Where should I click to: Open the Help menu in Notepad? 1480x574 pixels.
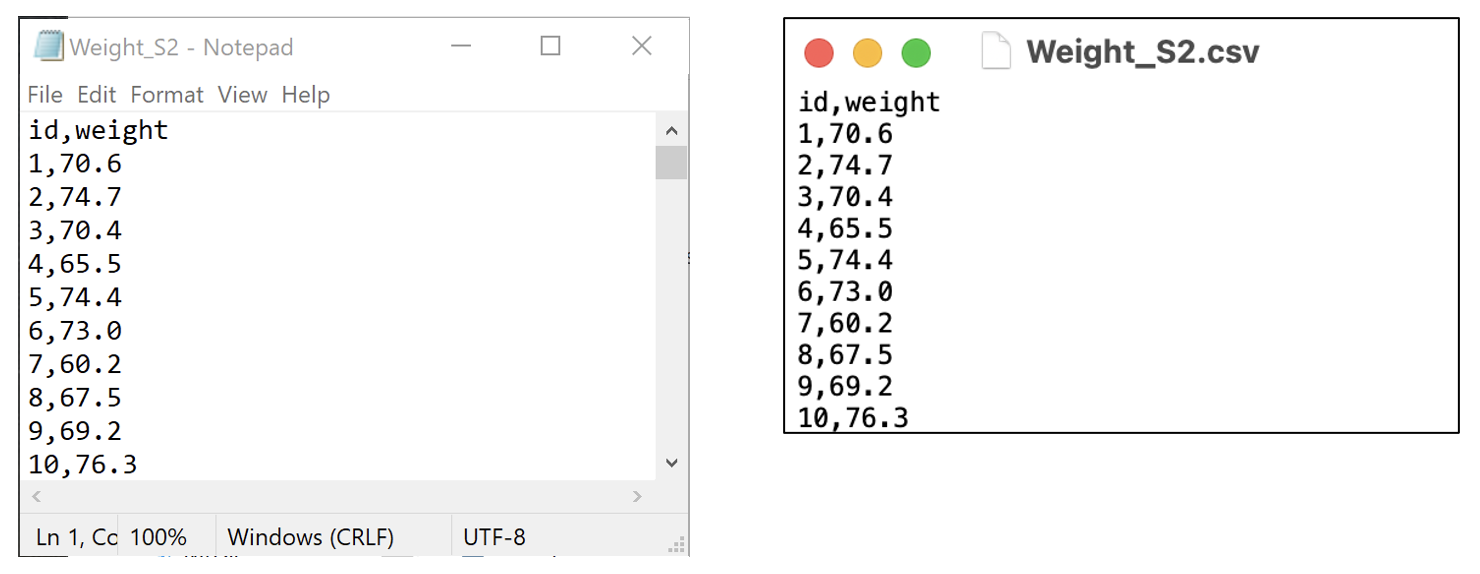(x=306, y=95)
